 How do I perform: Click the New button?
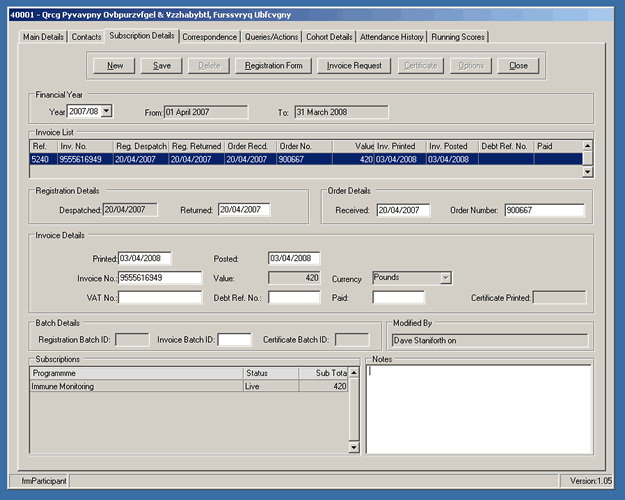pyautogui.click(x=114, y=65)
